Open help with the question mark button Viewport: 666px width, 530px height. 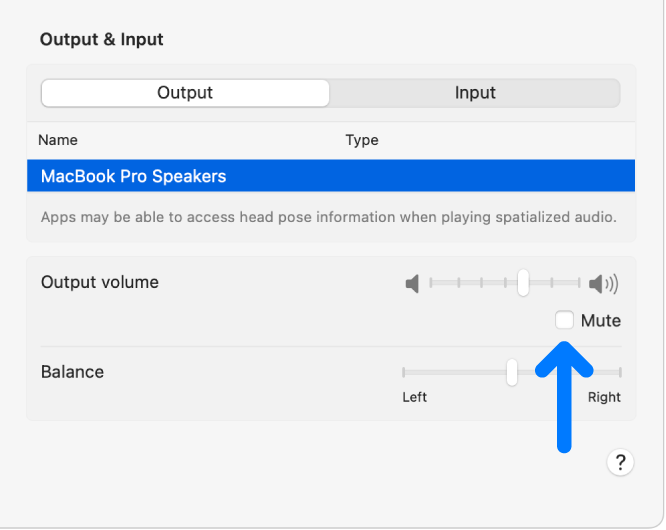click(620, 462)
